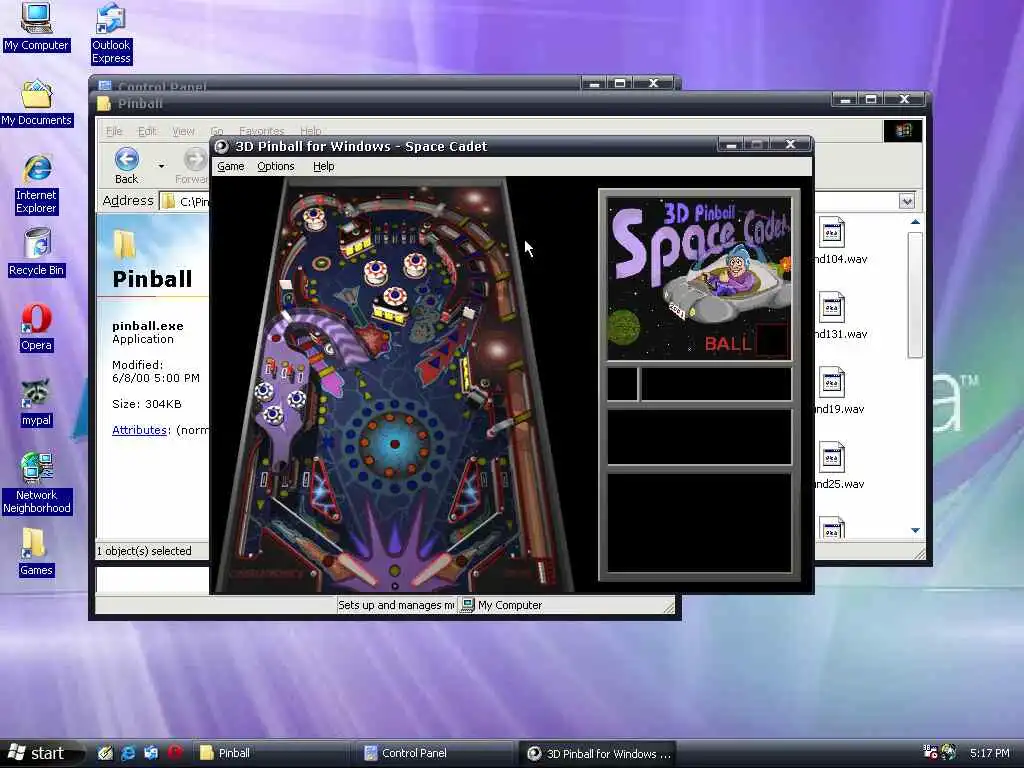1024x768 pixels.
Task: Open My Documents desktop folder
Action: pyautogui.click(x=36, y=103)
